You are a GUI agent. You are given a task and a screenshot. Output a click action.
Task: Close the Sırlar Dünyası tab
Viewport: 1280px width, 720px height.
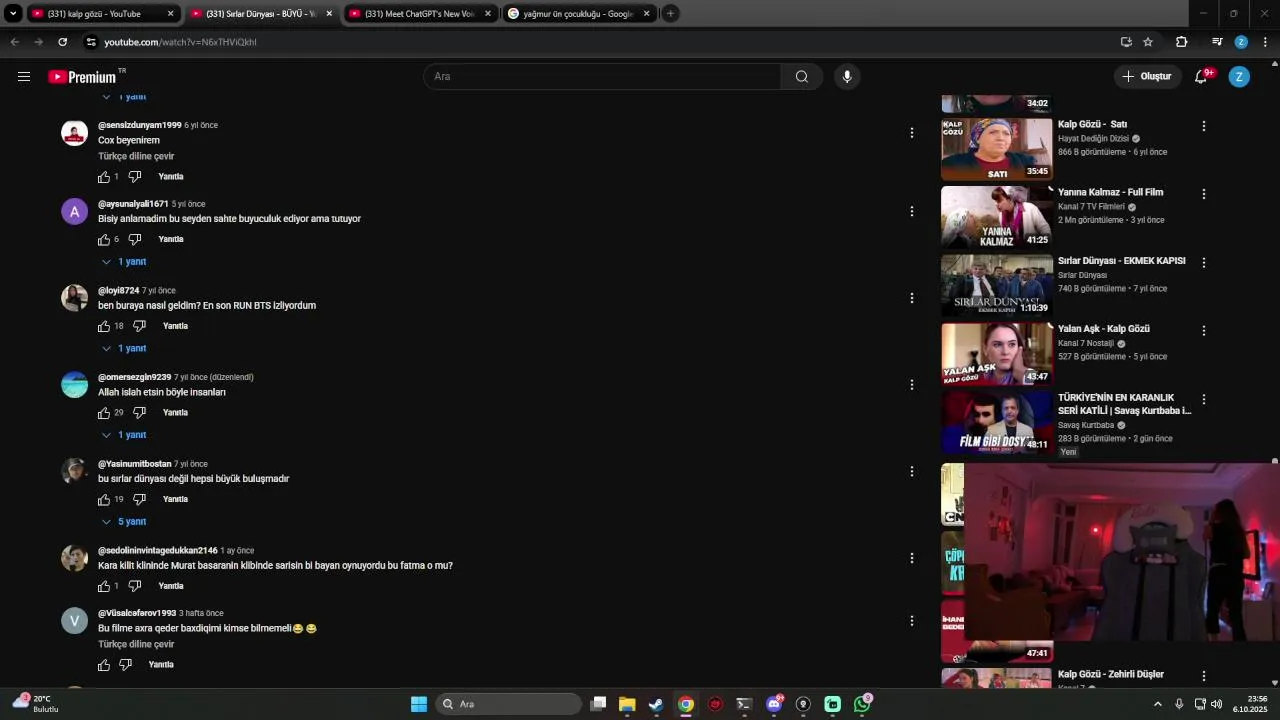pyautogui.click(x=329, y=14)
